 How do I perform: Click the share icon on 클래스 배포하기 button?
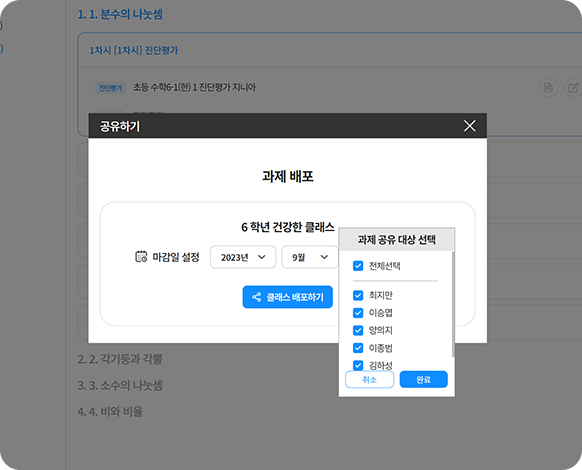pos(256,297)
